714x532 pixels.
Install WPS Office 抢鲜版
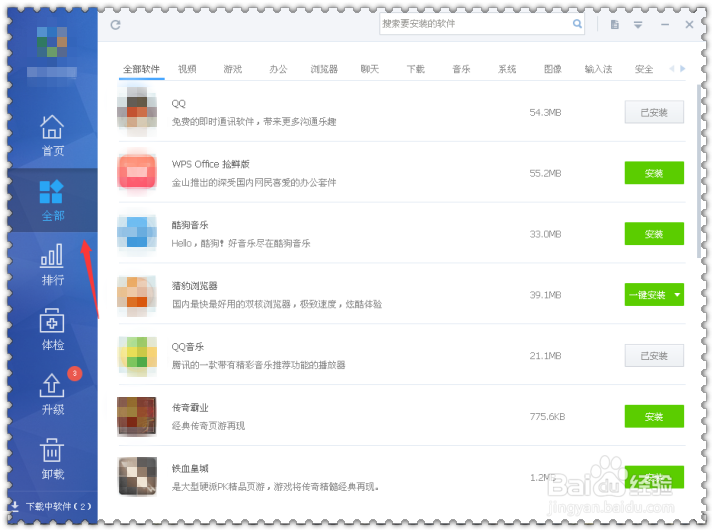(x=654, y=173)
